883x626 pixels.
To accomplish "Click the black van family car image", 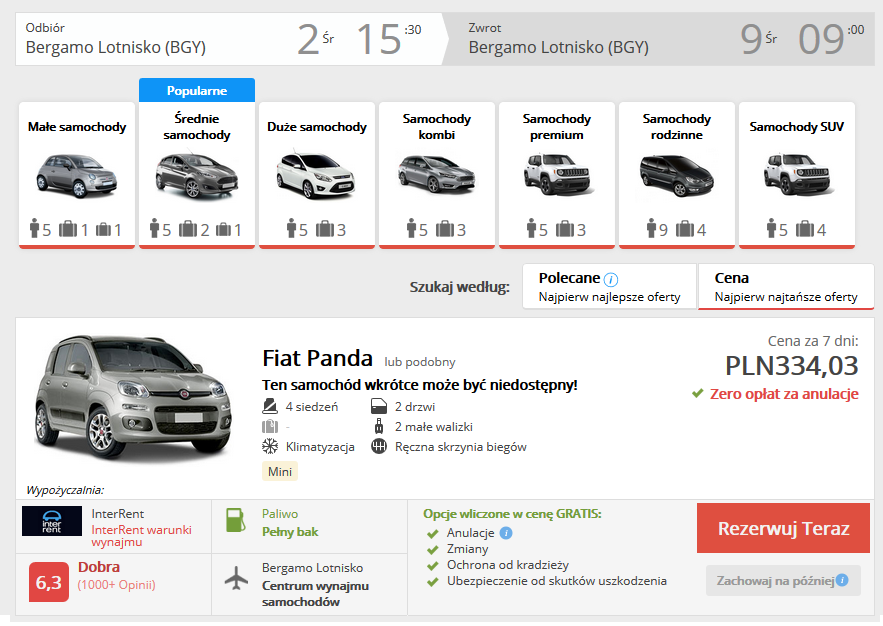I will pos(676,176).
